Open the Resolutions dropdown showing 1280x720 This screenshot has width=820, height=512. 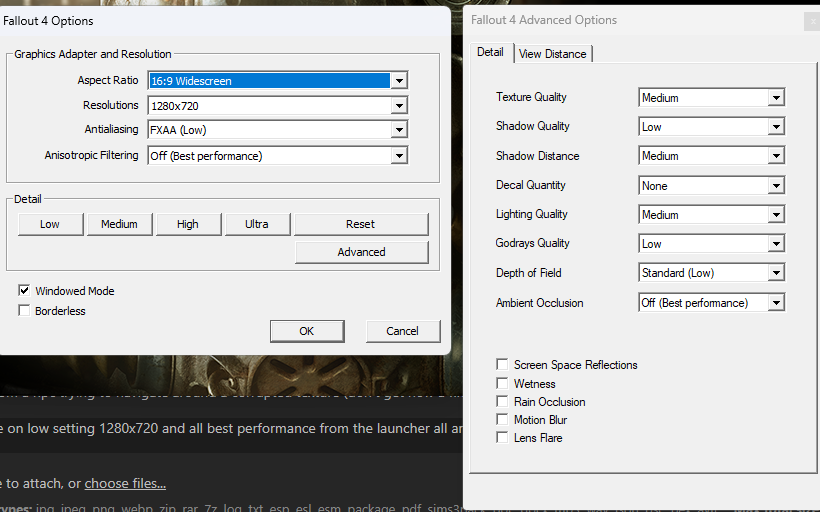(x=278, y=106)
